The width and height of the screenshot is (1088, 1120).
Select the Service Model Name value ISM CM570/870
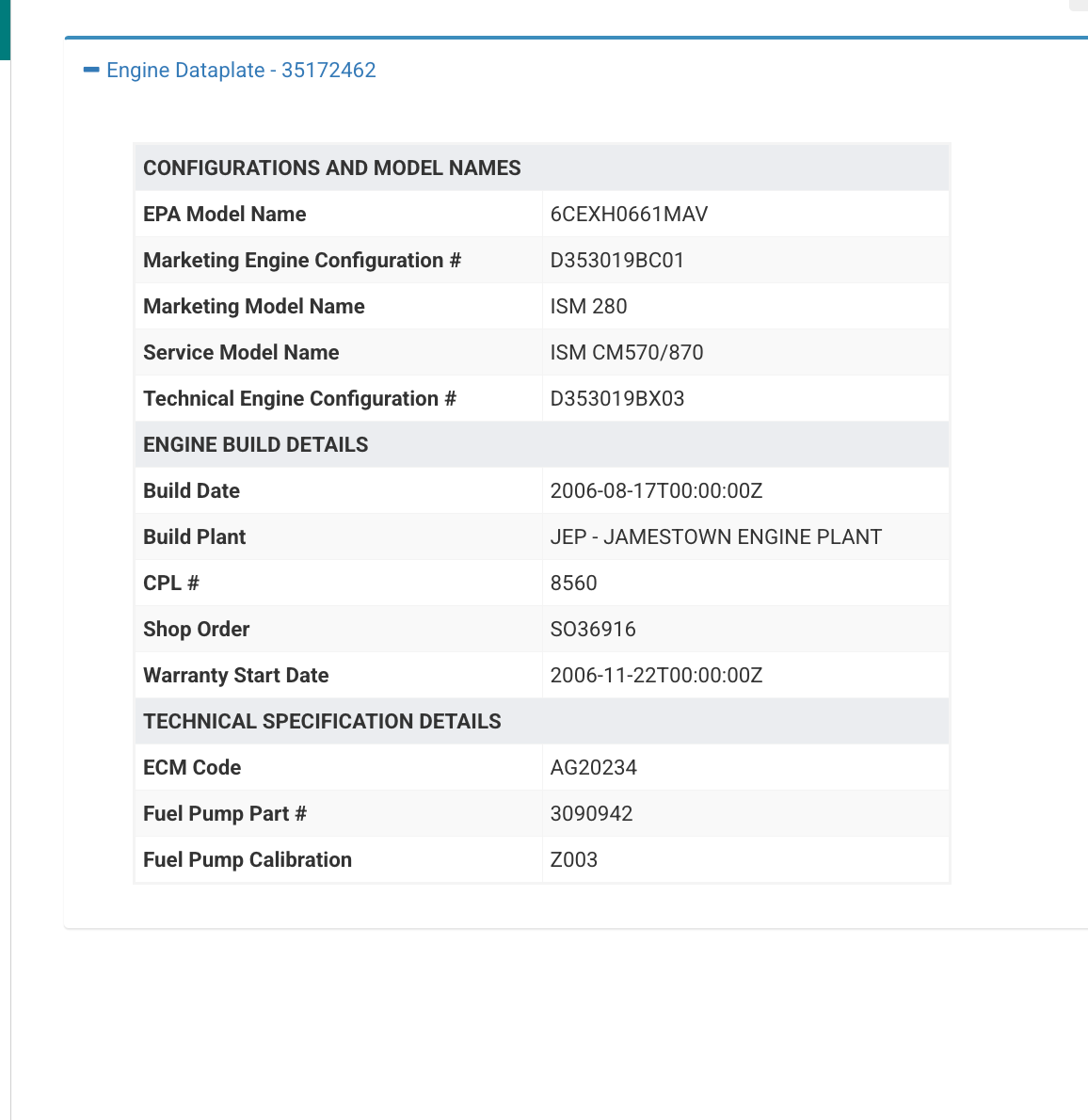click(626, 353)
